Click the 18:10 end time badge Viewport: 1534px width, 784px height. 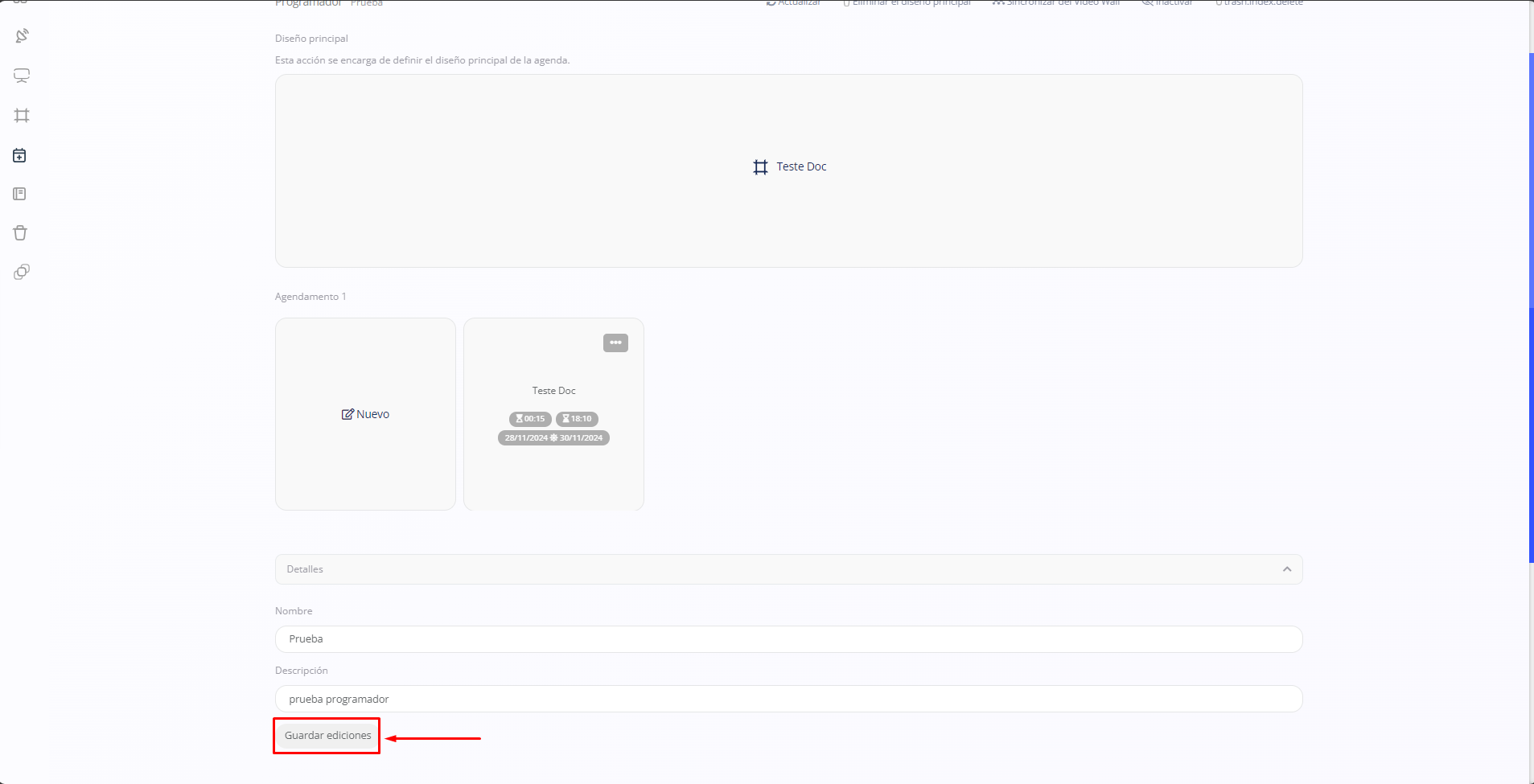[577, 419]
